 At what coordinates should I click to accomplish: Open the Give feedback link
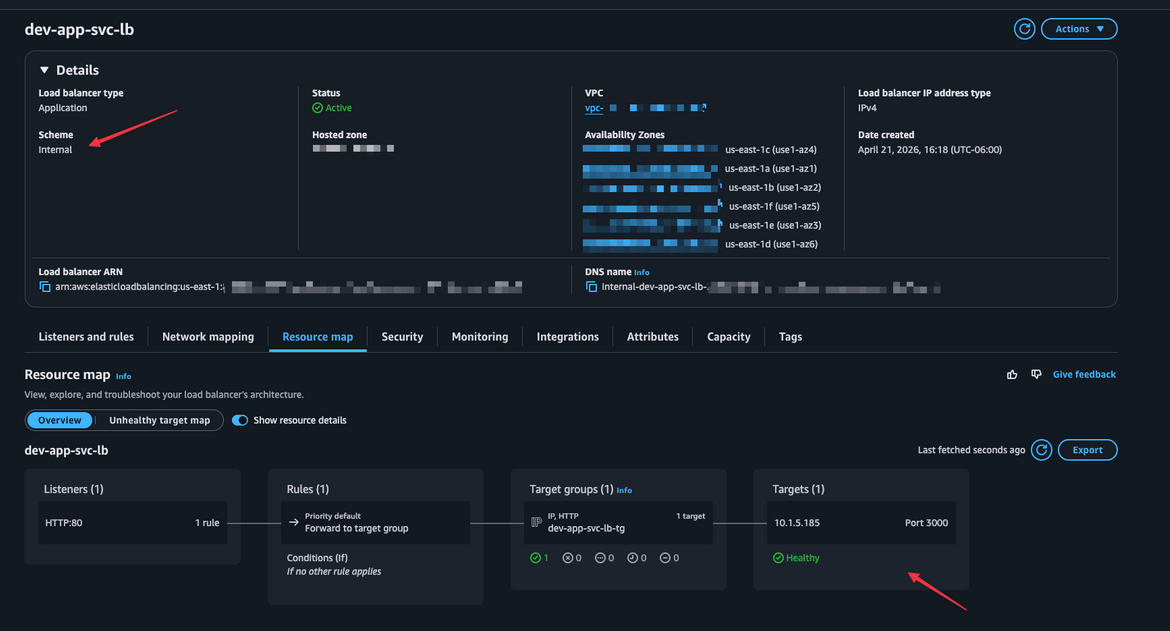coord(1084,374)
